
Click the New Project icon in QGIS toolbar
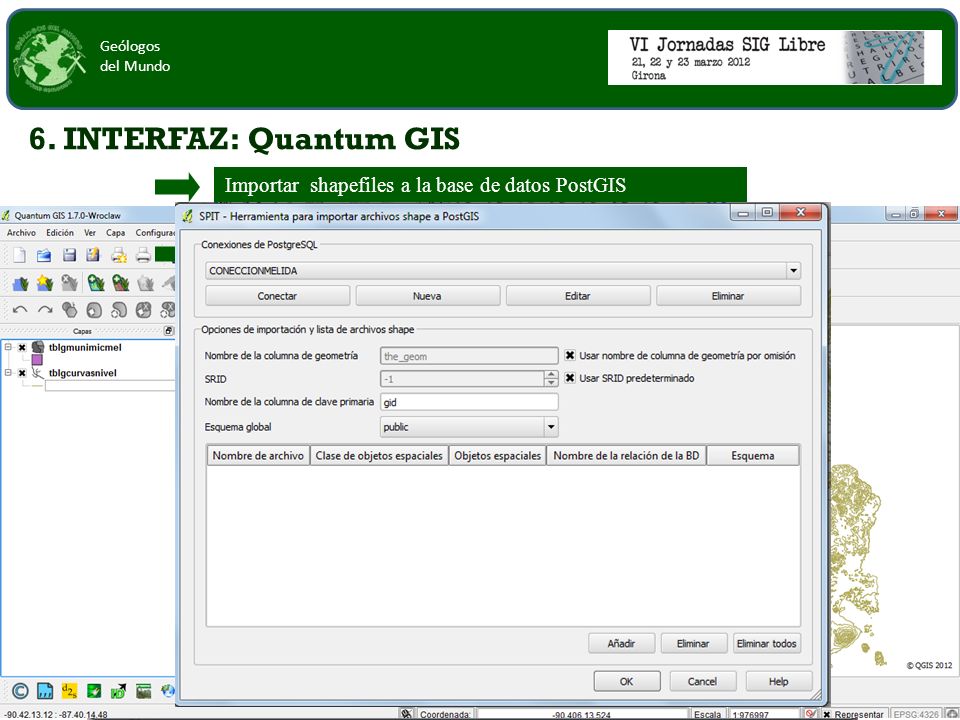[20, 255]
